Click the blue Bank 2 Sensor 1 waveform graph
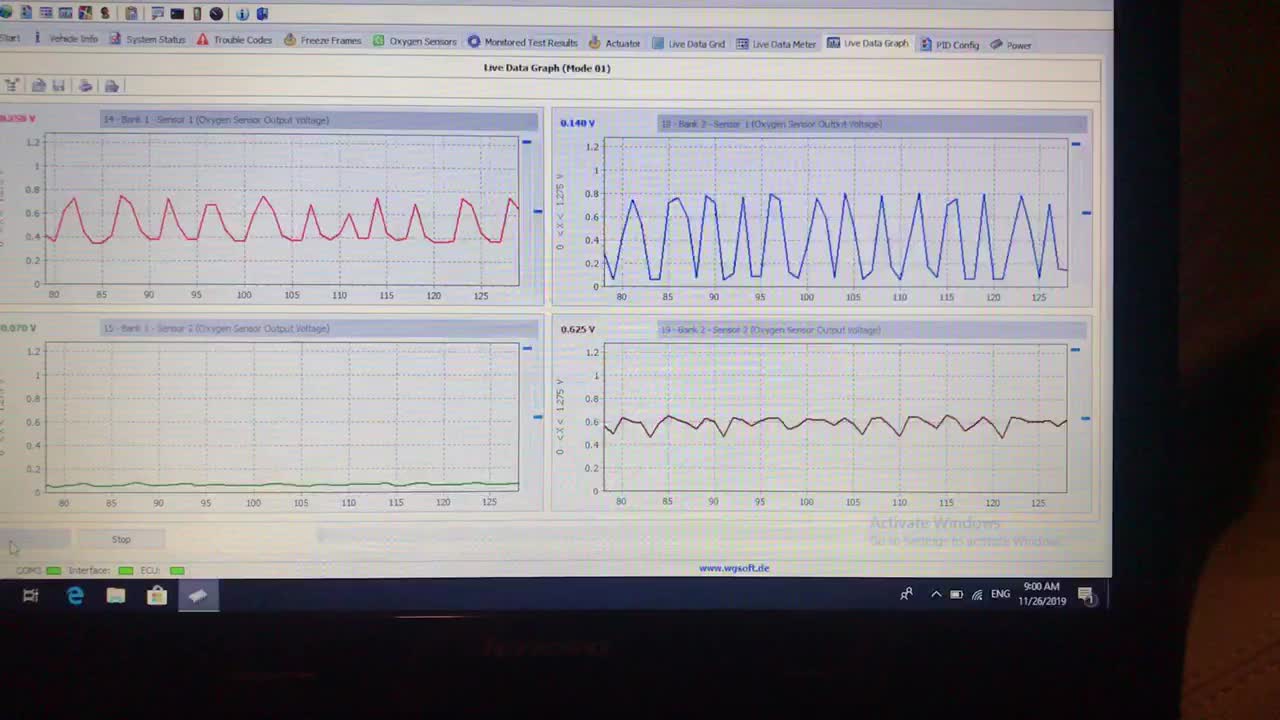This screenshot has height=720, width=1280. 835,214
